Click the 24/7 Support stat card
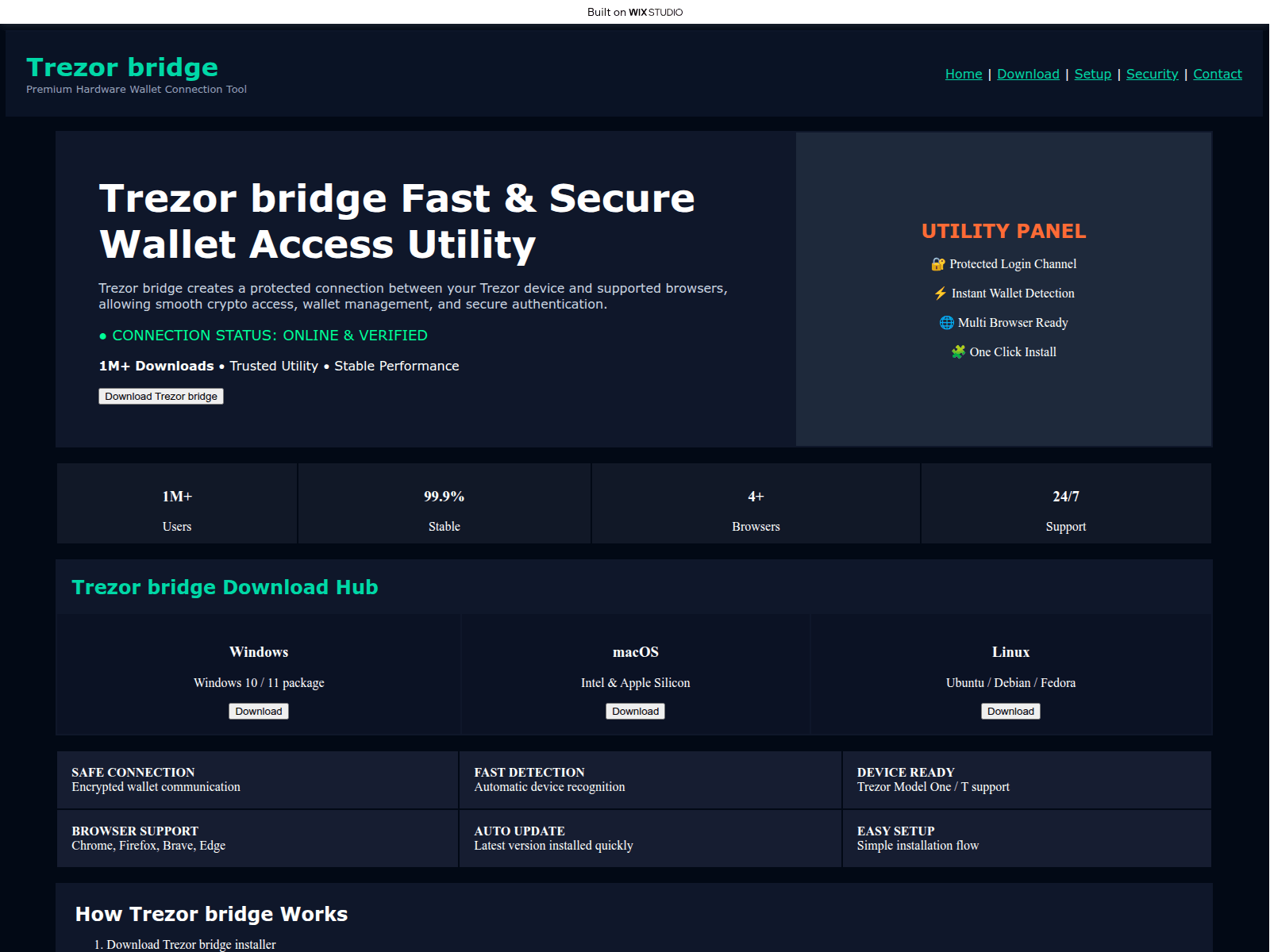The width and height of the screenshot is (1270, 952). tap(1066, 504)
